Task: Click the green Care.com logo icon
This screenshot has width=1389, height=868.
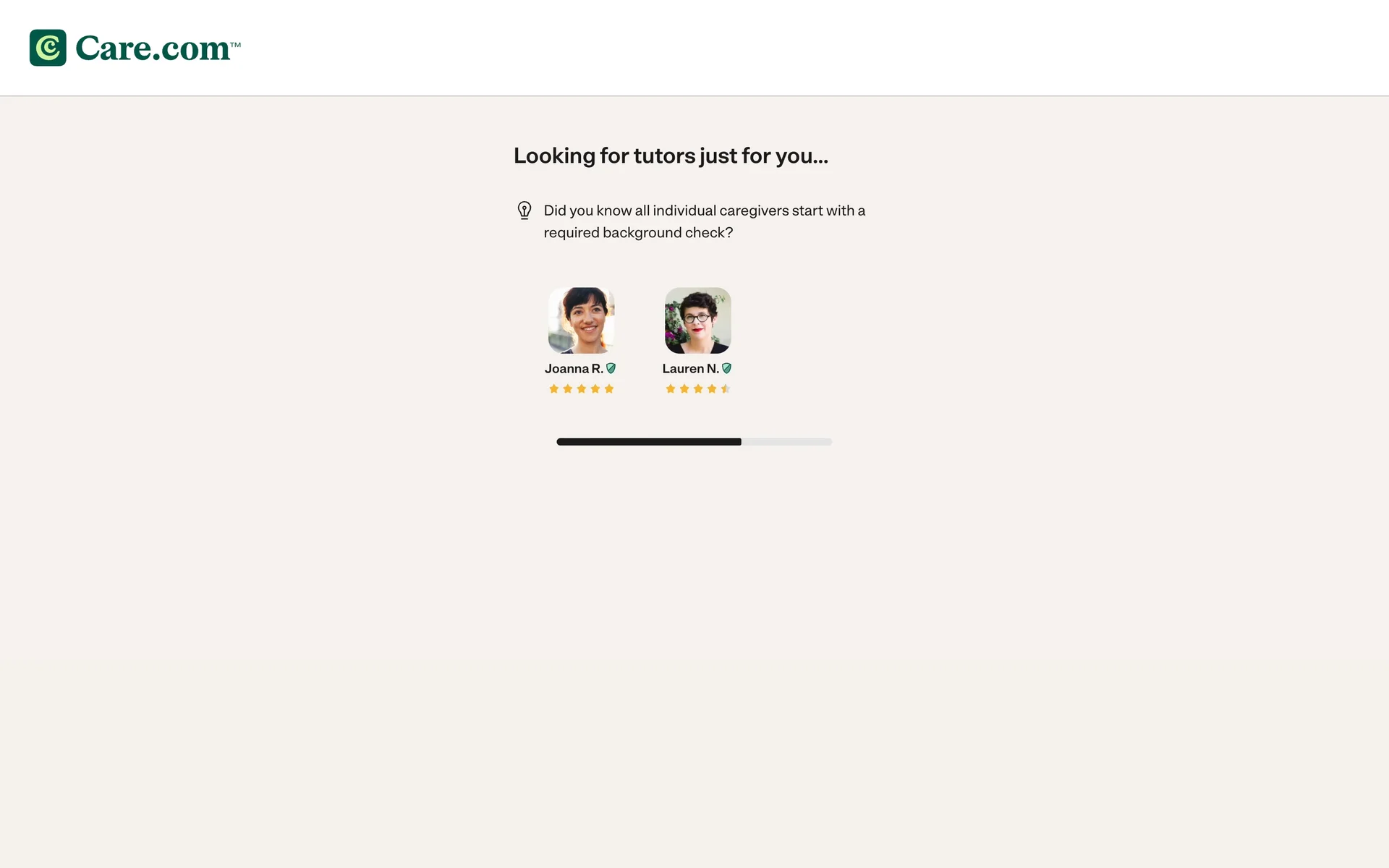Action: tap(48, 48)
